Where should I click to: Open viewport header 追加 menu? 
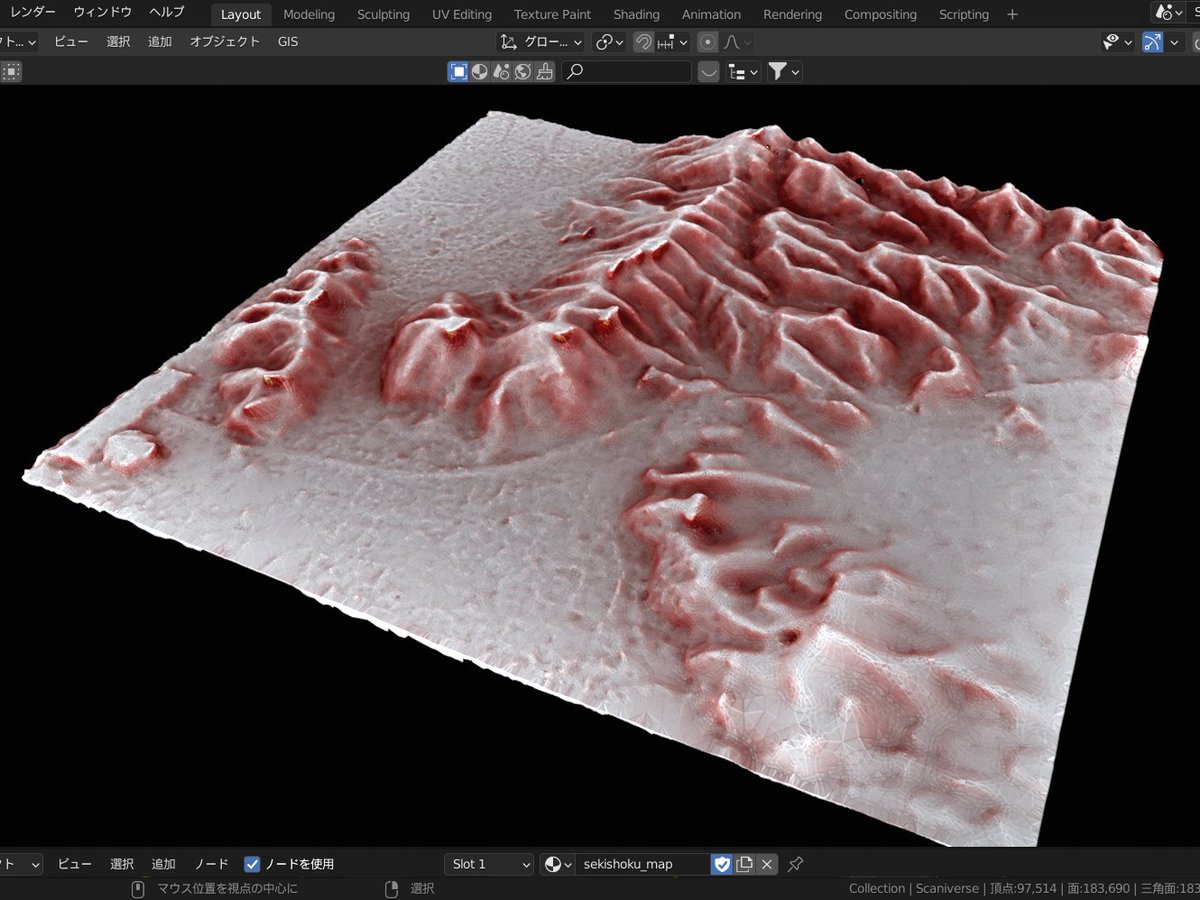[x=160, y=42]
